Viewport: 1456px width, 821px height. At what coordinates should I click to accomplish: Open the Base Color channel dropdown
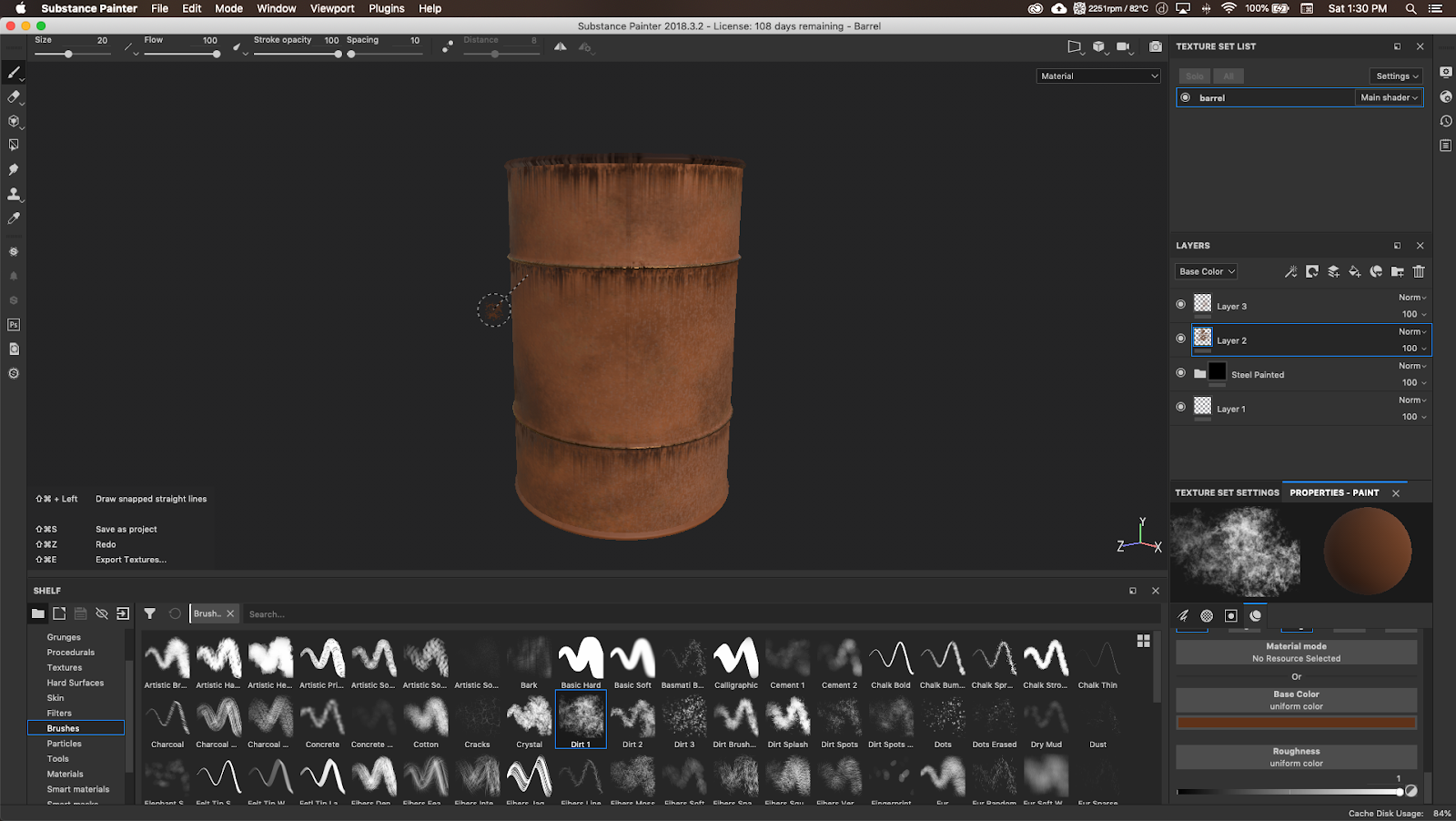pyautogui.click(x=1205, y=271)
